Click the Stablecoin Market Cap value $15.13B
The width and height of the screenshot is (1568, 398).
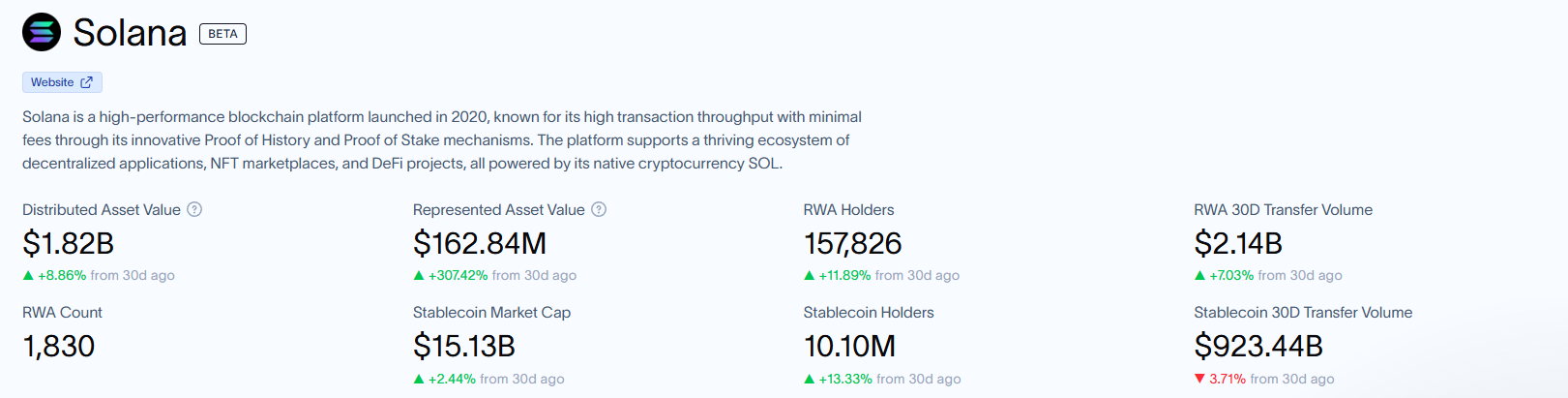click(464, 346)
